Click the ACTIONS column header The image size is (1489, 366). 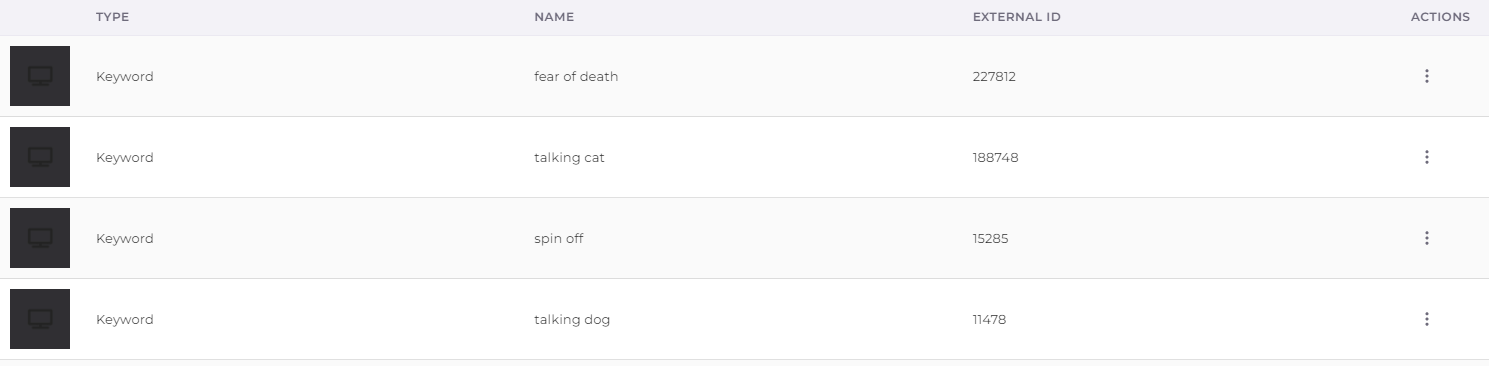tap(1440, 17)
